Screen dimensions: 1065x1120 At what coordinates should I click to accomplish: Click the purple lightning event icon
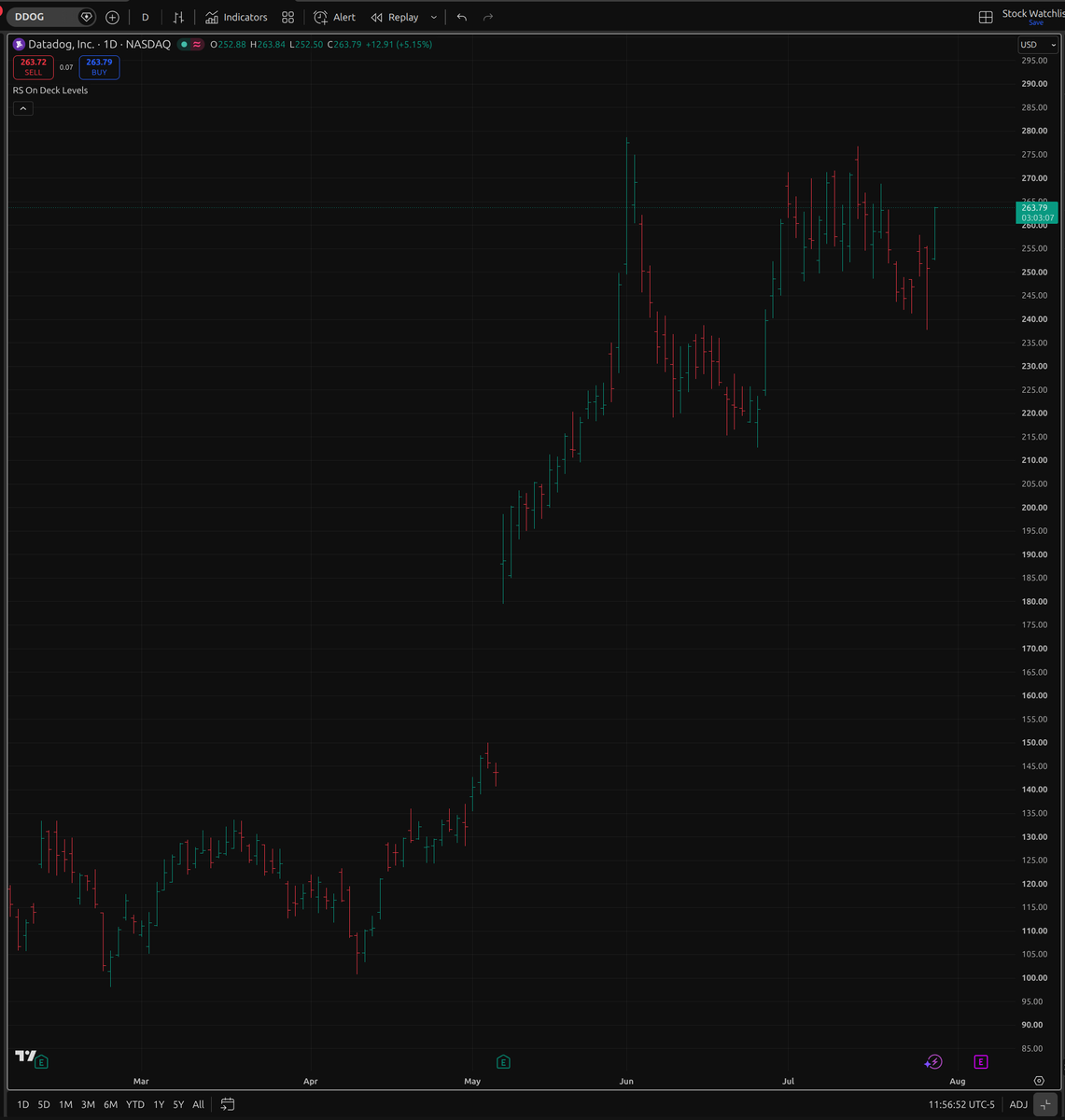click(933, 1061)
